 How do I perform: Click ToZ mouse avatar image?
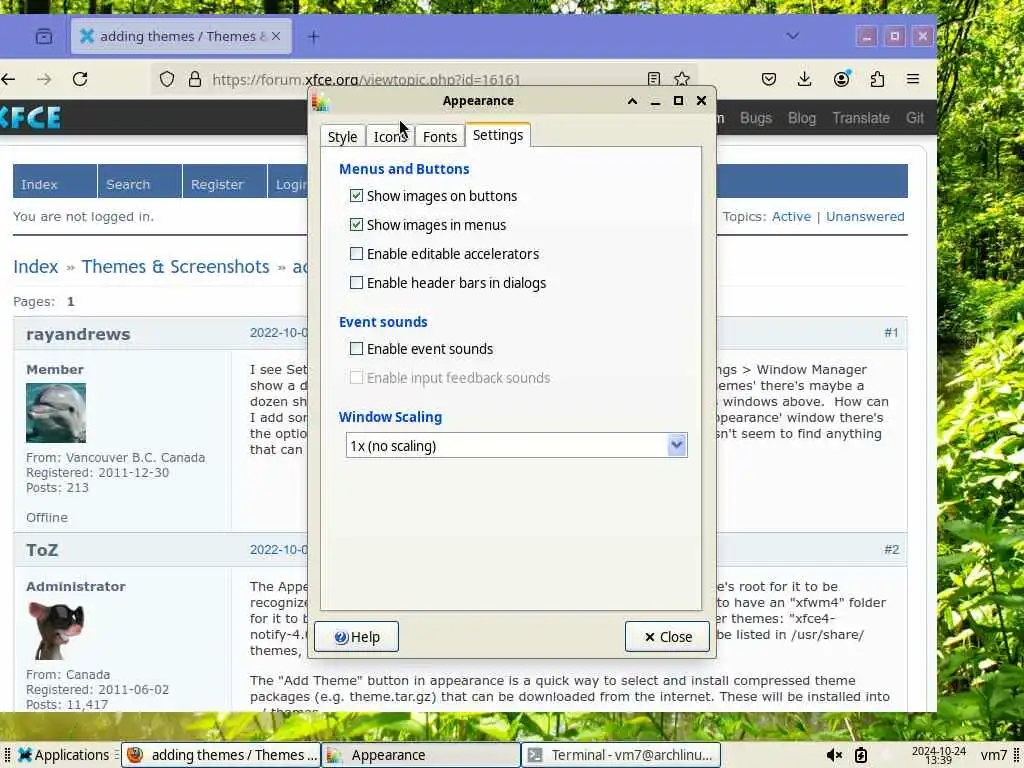[x=56, y=630]
